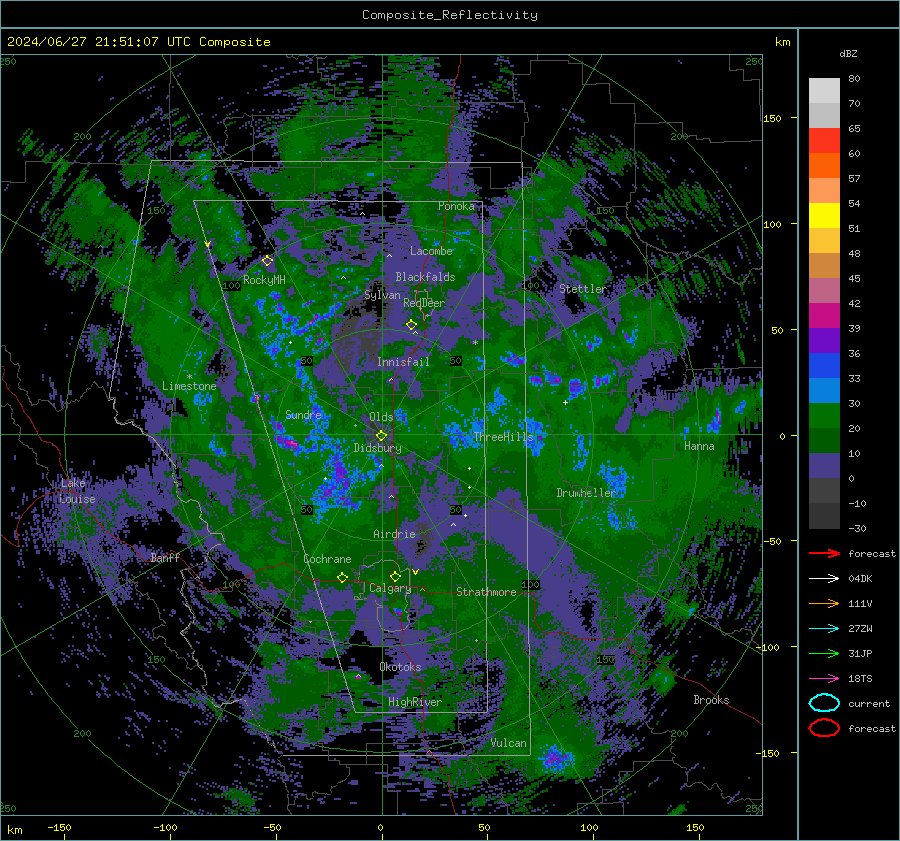The width and height of the screenshot is (900, 841).
Task: Click the Calgary city label
Action: [x=390, y=588]
